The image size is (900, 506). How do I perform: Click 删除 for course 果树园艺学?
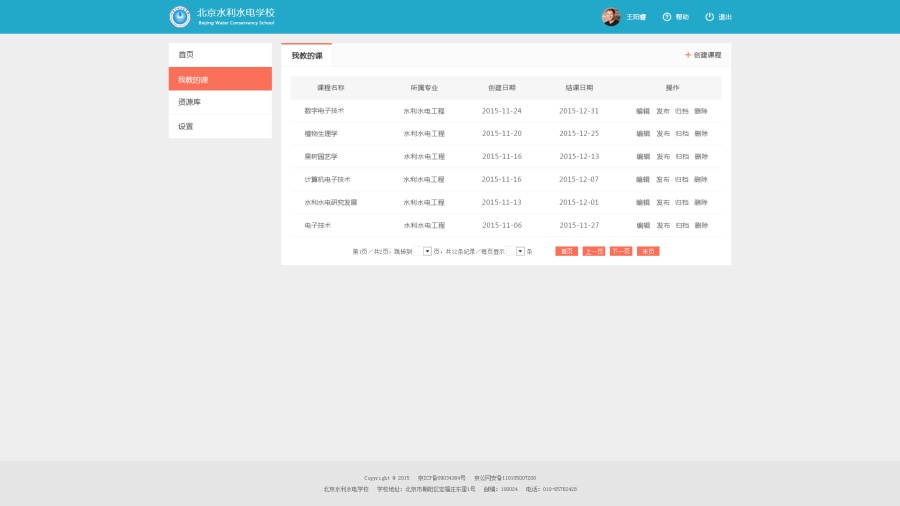701,156
